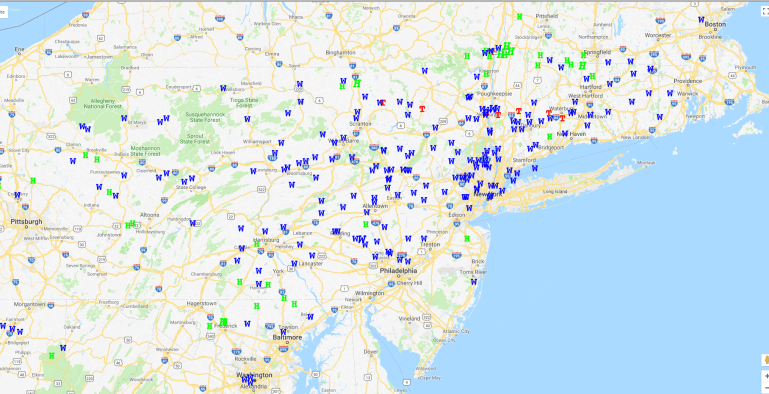Select the W marker near Bel Air

(310, 317)
